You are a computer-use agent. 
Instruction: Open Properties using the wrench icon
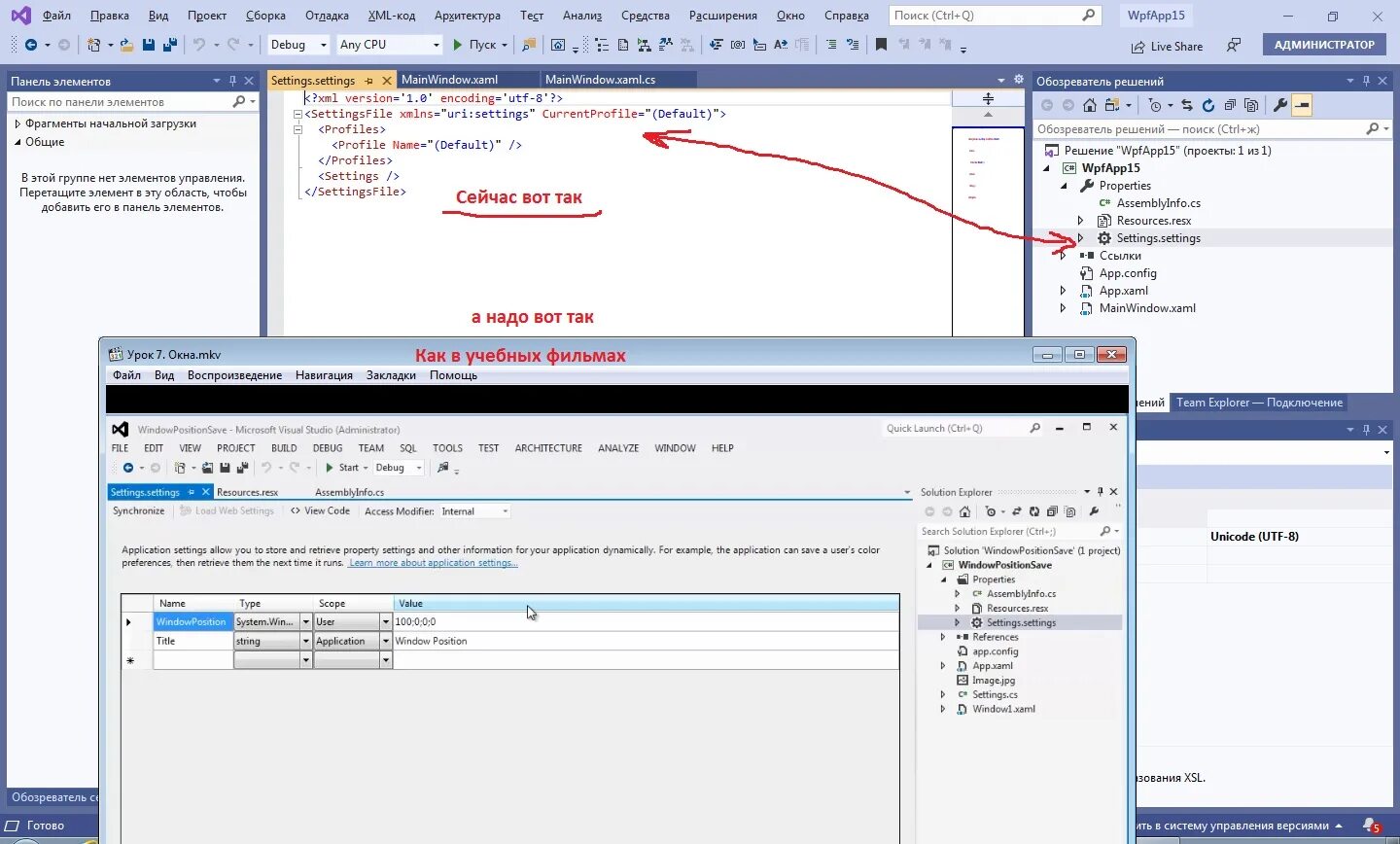[x=1280, y=105]
